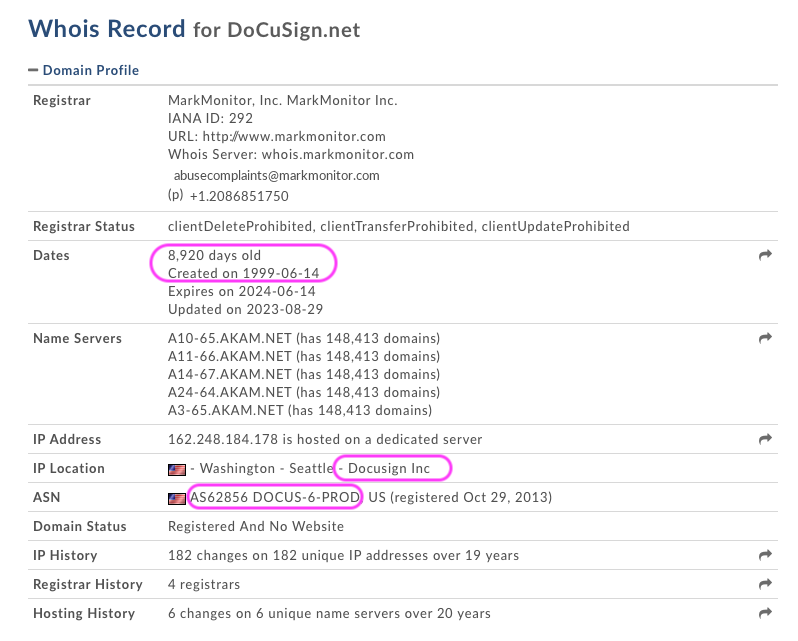
Task: Click 'Expires on 2024-06-14' date
Action: (x=242, y=292)
